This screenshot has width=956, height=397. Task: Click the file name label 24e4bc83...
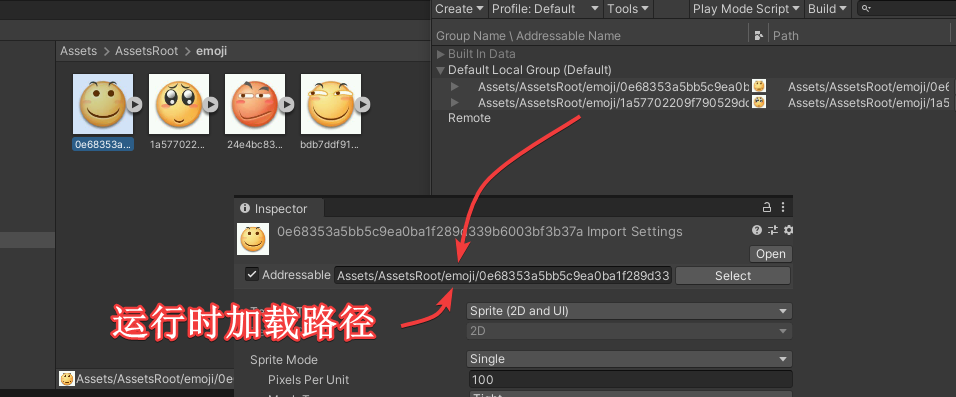click(x=255, y=145)
